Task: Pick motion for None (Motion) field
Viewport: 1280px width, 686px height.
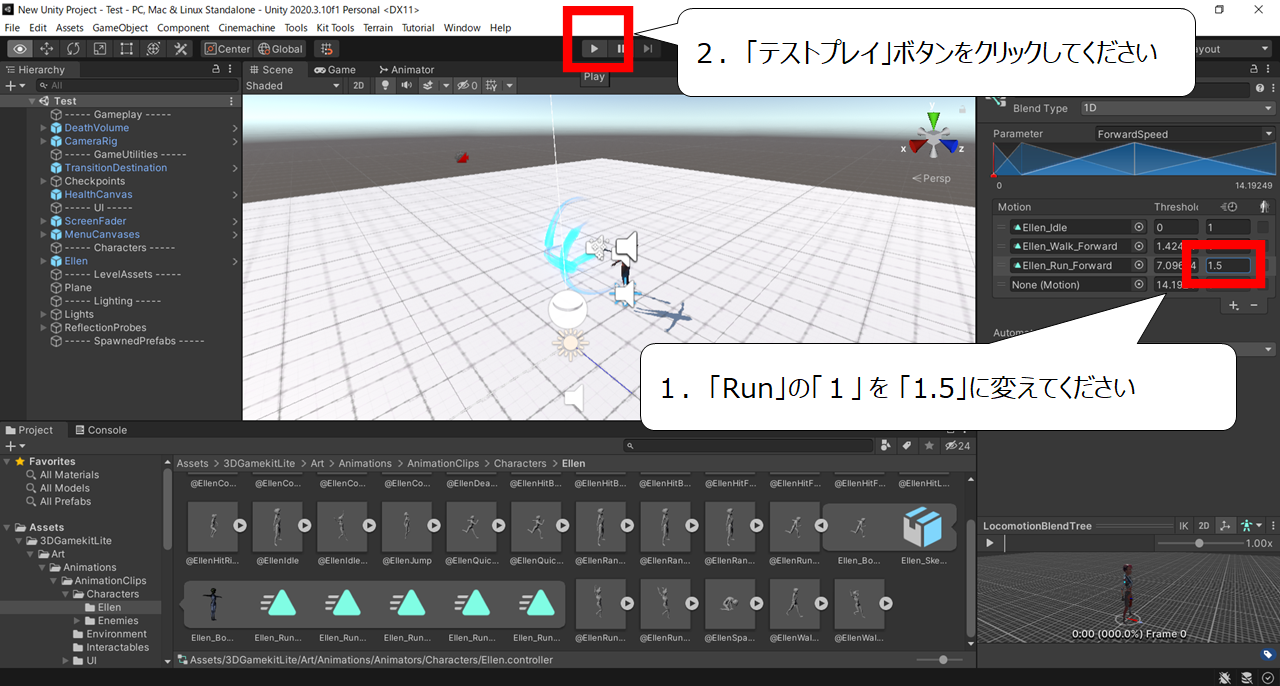Action: [x=1138, y=285]
